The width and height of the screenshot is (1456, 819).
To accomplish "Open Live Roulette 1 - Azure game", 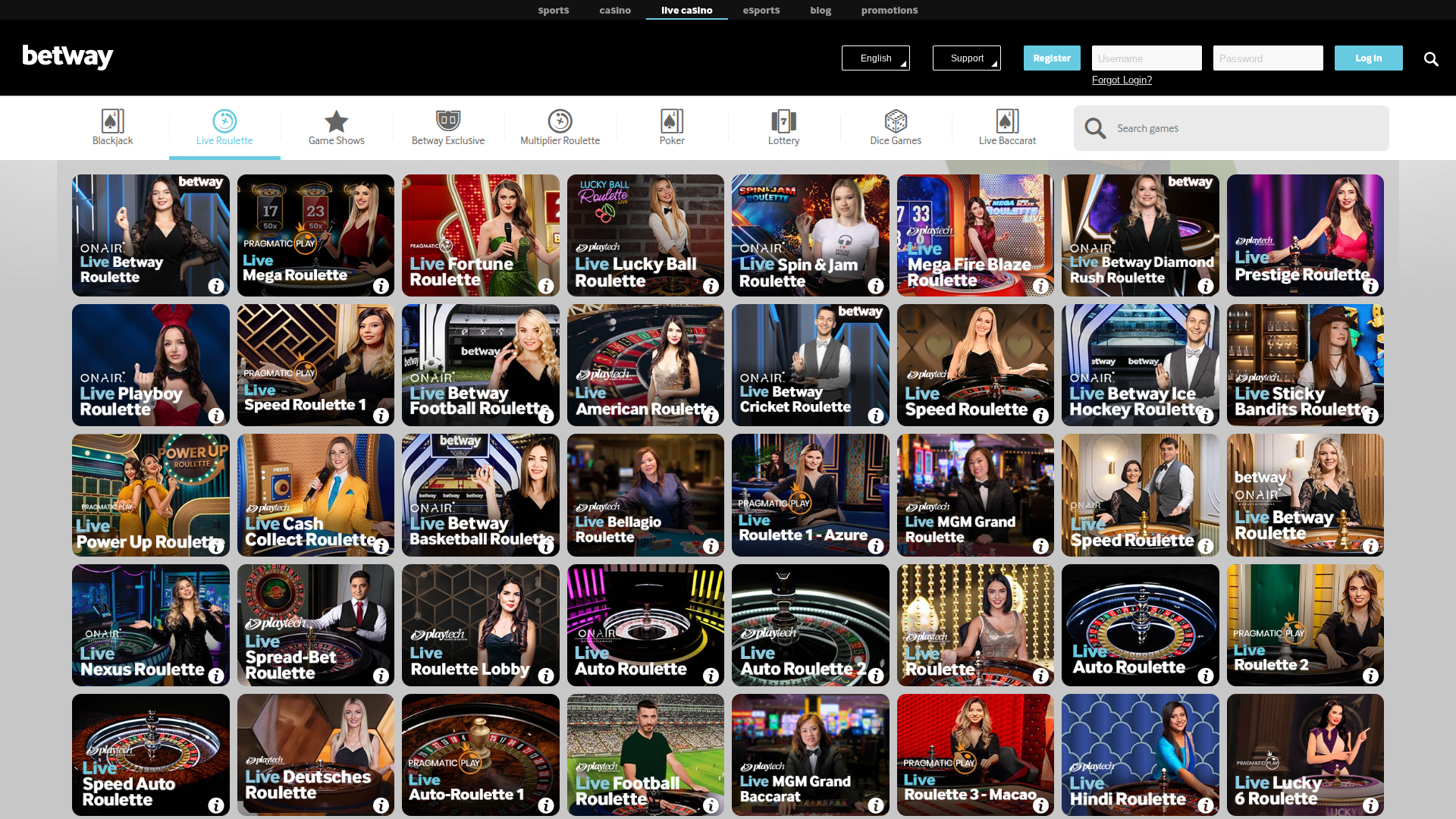I will (811, 495).
